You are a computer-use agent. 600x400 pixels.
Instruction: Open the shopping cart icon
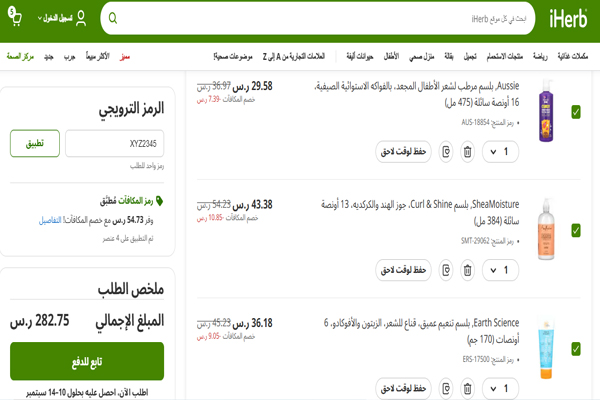point(15,16)
